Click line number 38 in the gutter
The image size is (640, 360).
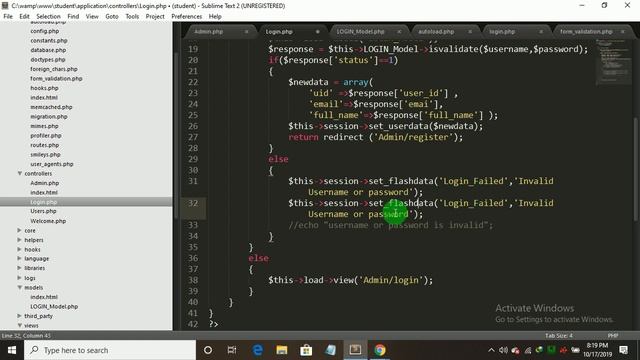[x=193, y=280]
